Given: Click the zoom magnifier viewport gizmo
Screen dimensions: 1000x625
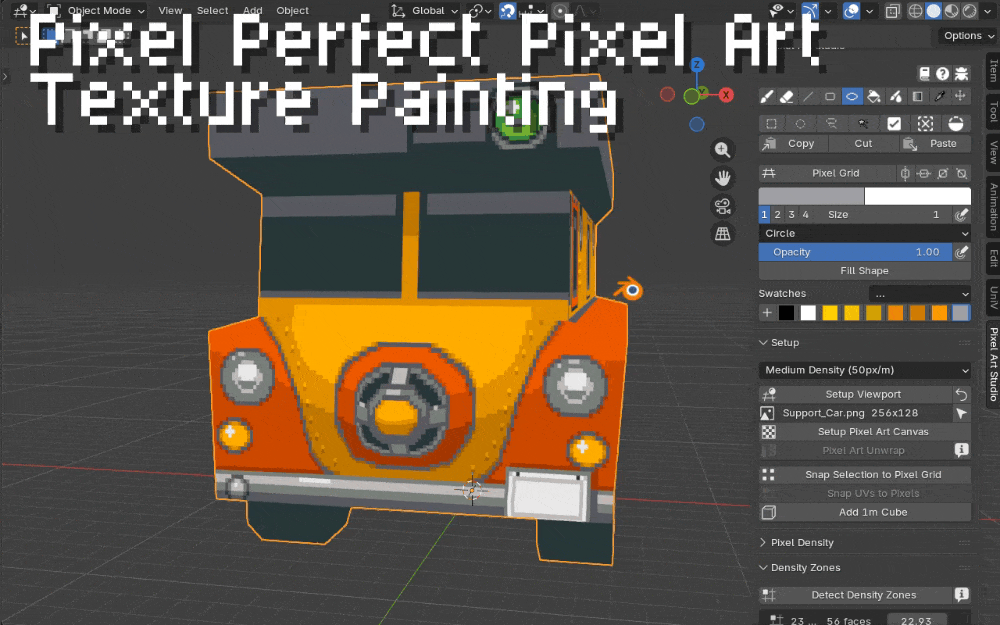Looking at the screenshot, I should coord(723,150).
